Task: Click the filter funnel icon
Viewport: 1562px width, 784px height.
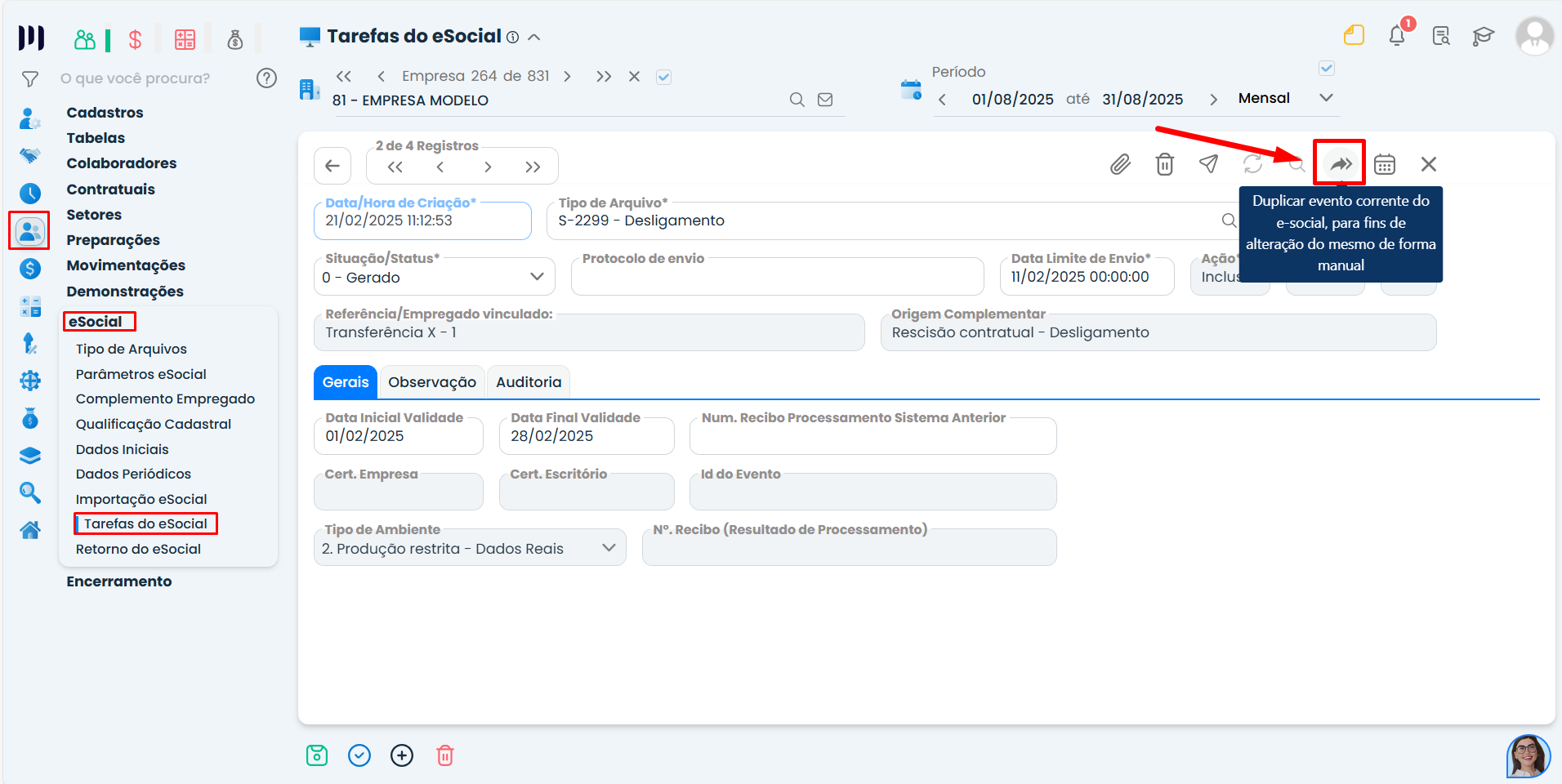Action: click(30, 78)
